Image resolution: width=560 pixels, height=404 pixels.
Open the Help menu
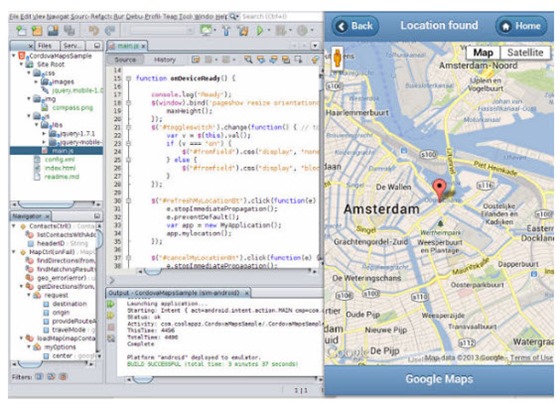tap(221, 16)
